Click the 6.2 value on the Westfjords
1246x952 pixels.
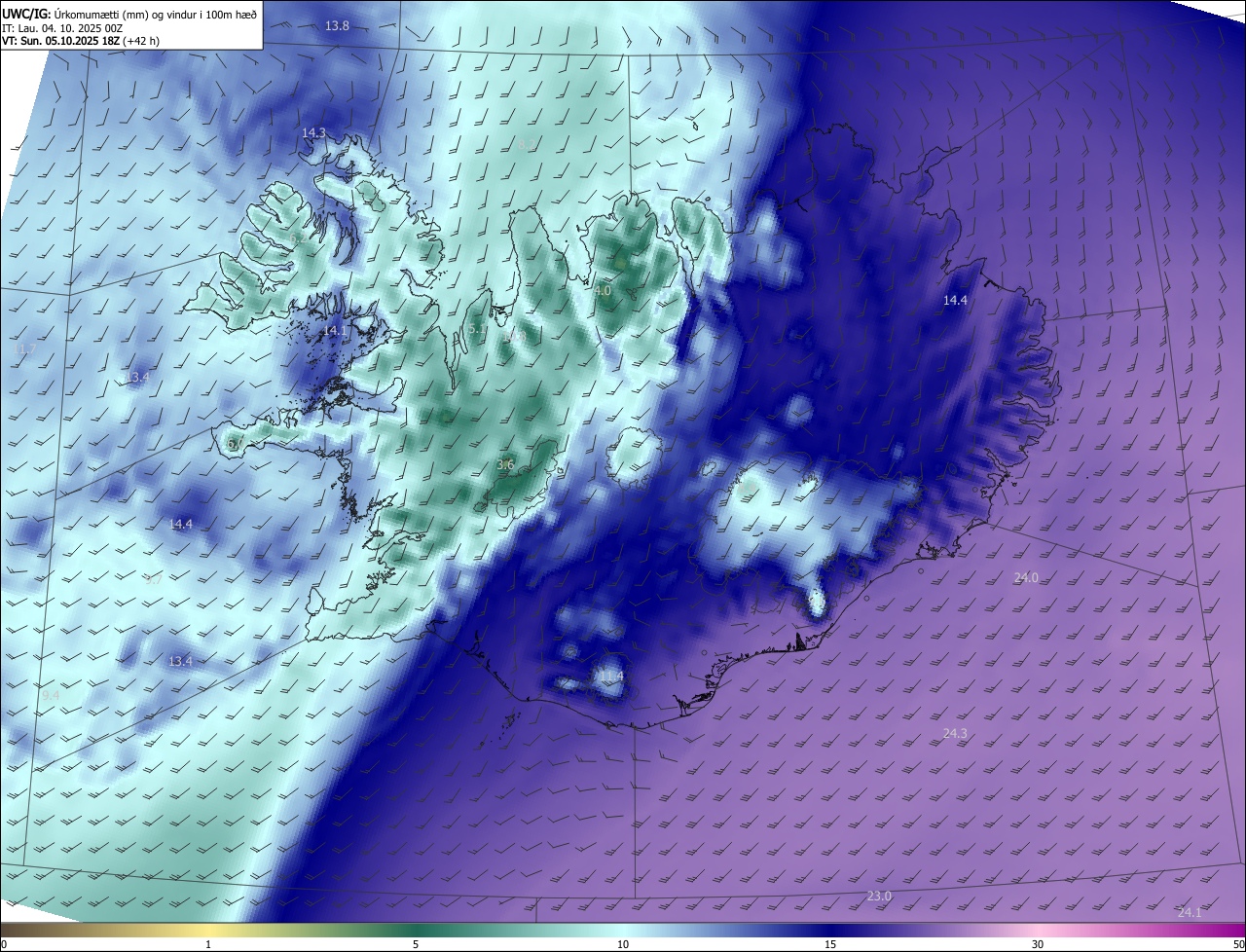pos(299,238)
